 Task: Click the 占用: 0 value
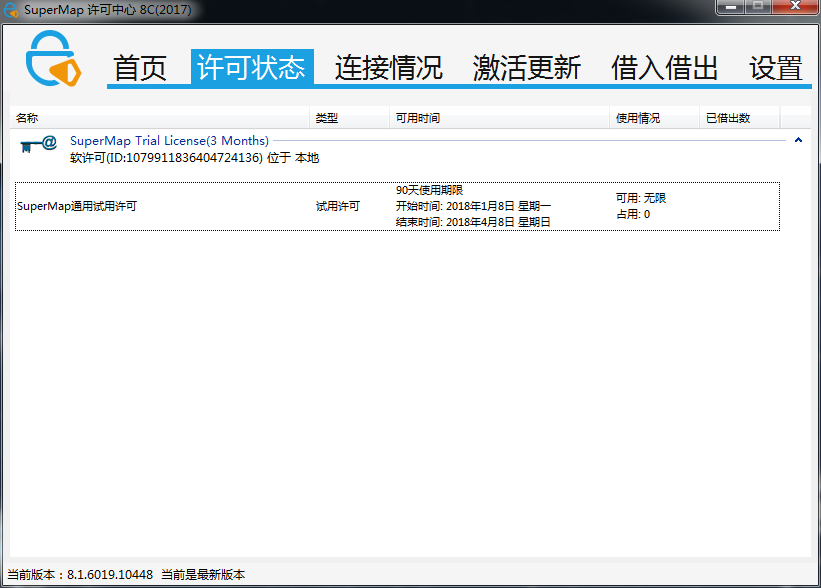(x=633, y=214)
